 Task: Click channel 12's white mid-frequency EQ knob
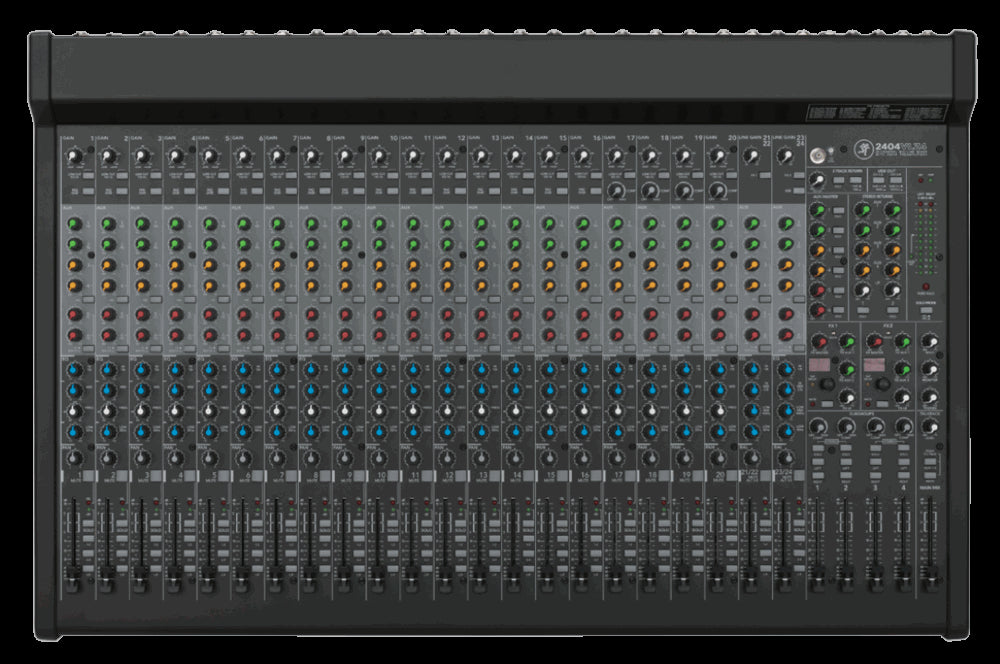(x=447, y=411)
